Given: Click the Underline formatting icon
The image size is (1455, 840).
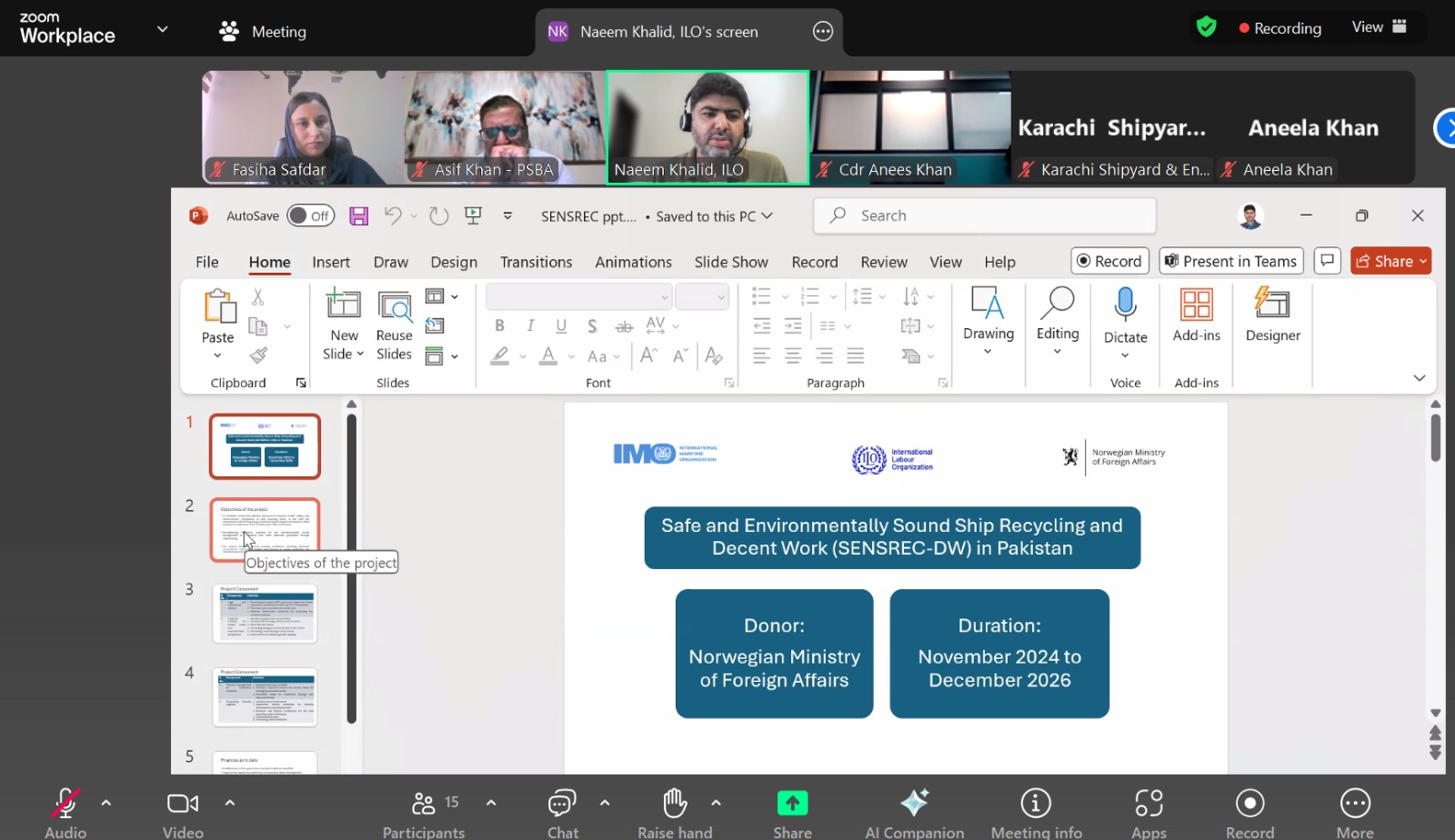Looking at the screenshot, I should point(561,325).
